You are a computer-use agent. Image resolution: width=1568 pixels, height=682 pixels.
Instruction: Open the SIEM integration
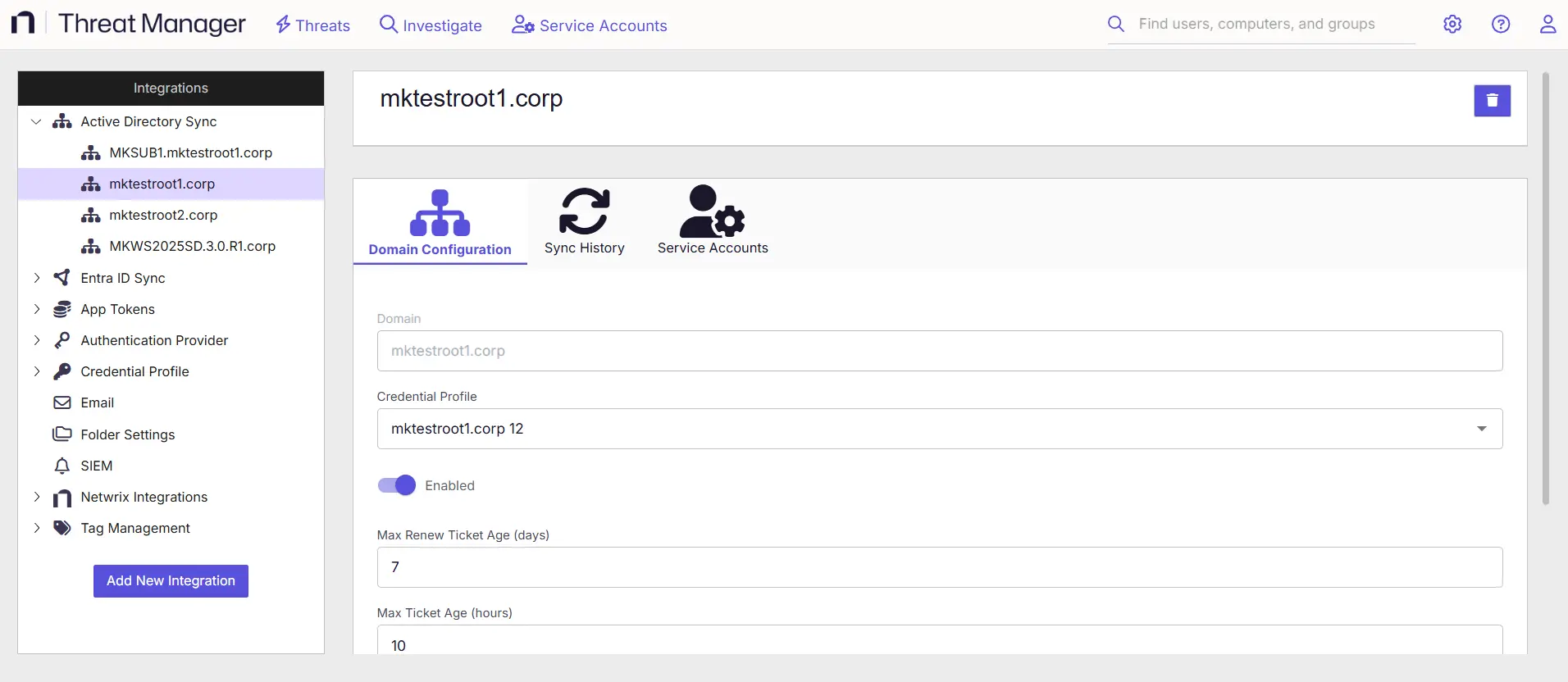pyautogui.click(x=96, y=466)
